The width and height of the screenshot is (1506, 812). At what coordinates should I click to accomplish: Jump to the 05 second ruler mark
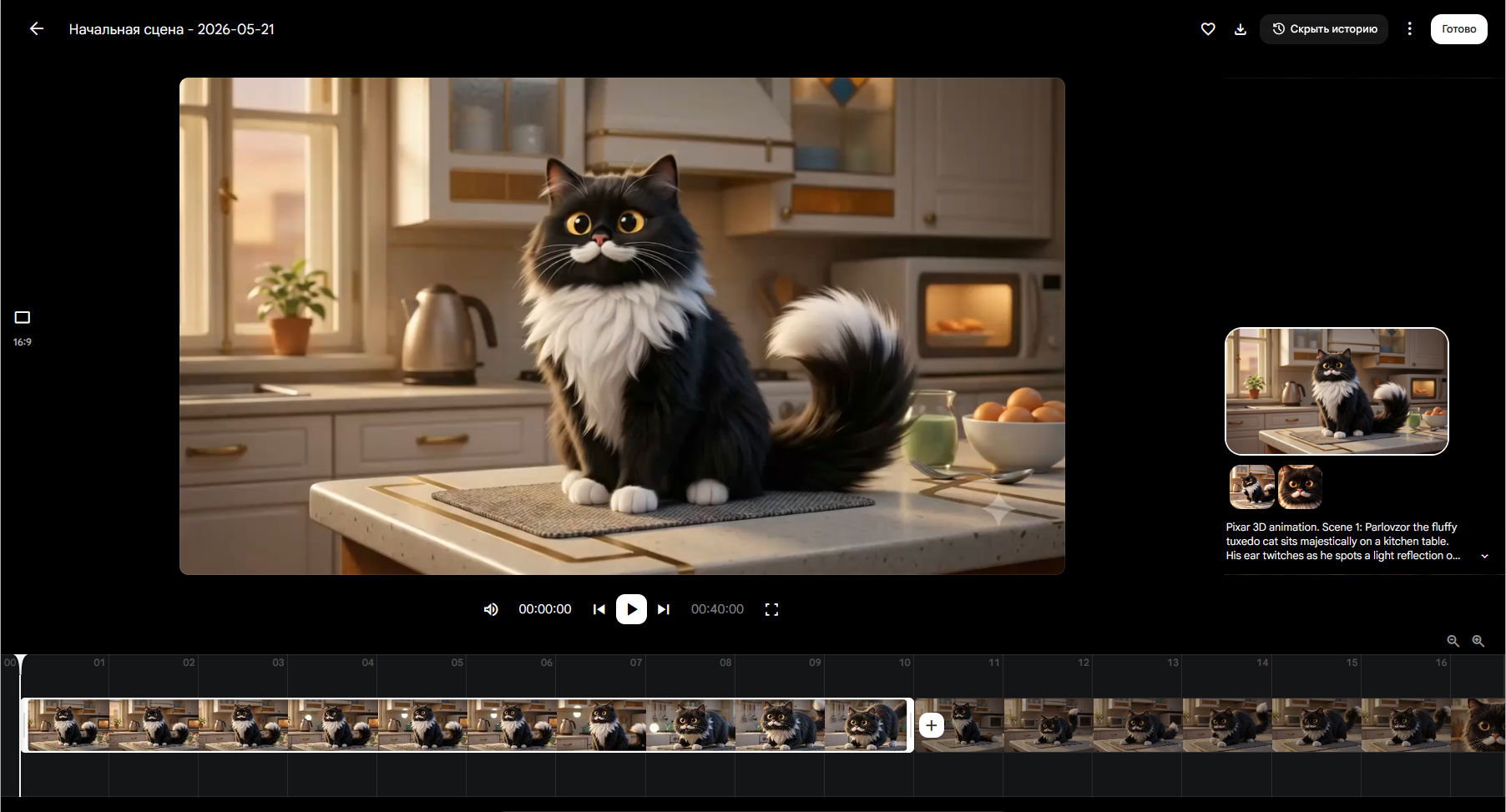[457, 663]
